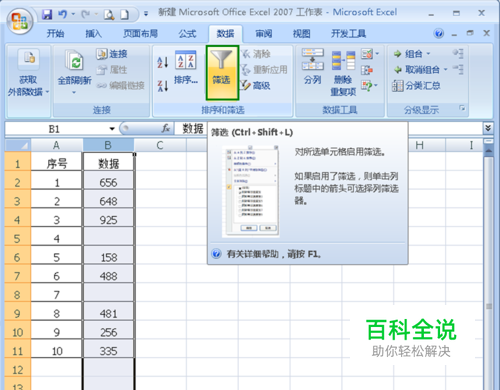
Task: Click the consolidate data icon
Action: (x=367, y=70)
